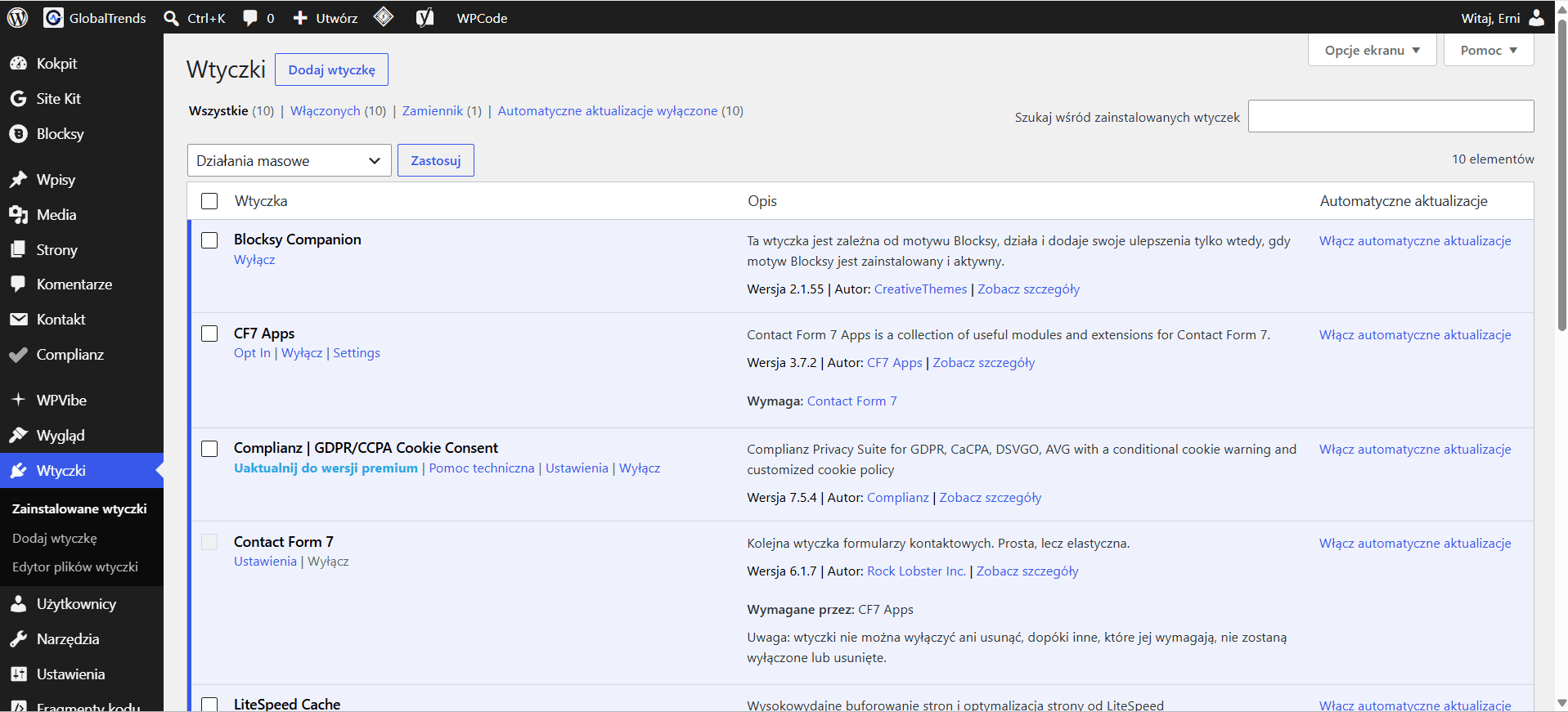Check the Contact Form 7 checkbox
Image resolution: width=1568 pixels, height=712 pixels.
(209, 542)
